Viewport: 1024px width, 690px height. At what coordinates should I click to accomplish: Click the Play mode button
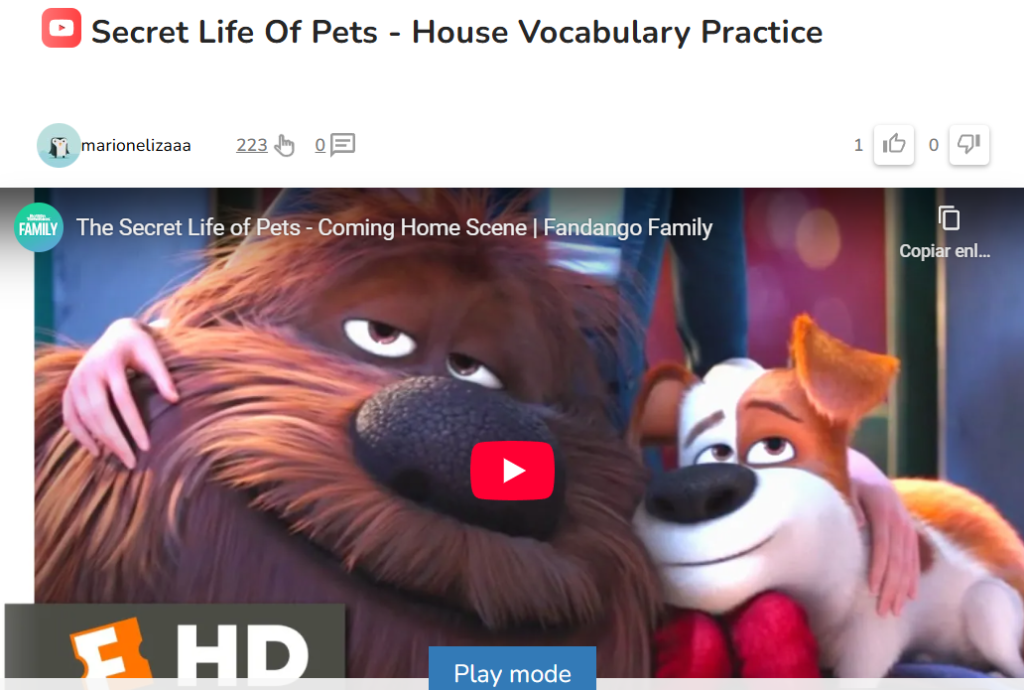[513, 668]
